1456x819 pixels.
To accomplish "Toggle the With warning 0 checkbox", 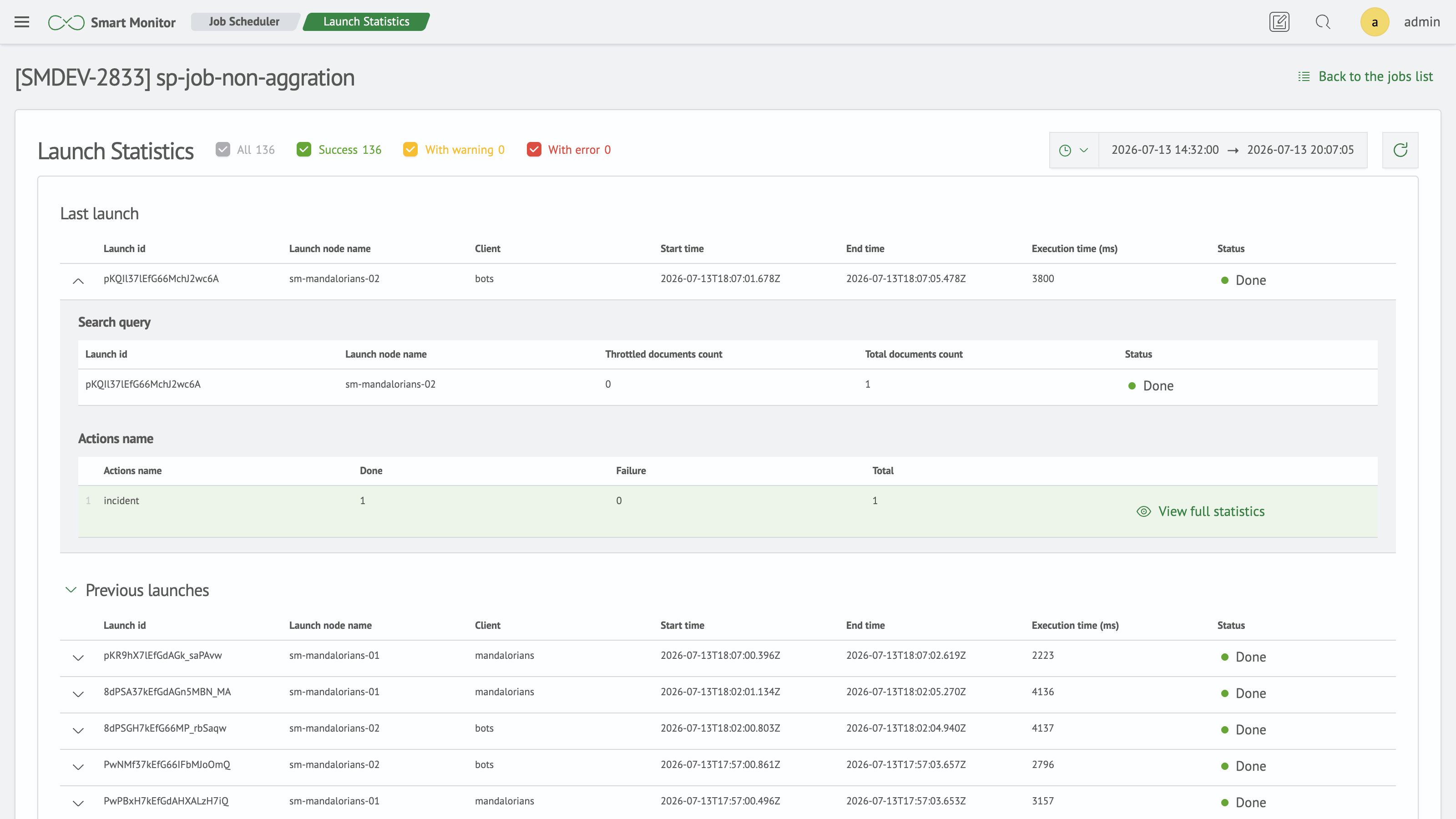I will click(410, 150).
